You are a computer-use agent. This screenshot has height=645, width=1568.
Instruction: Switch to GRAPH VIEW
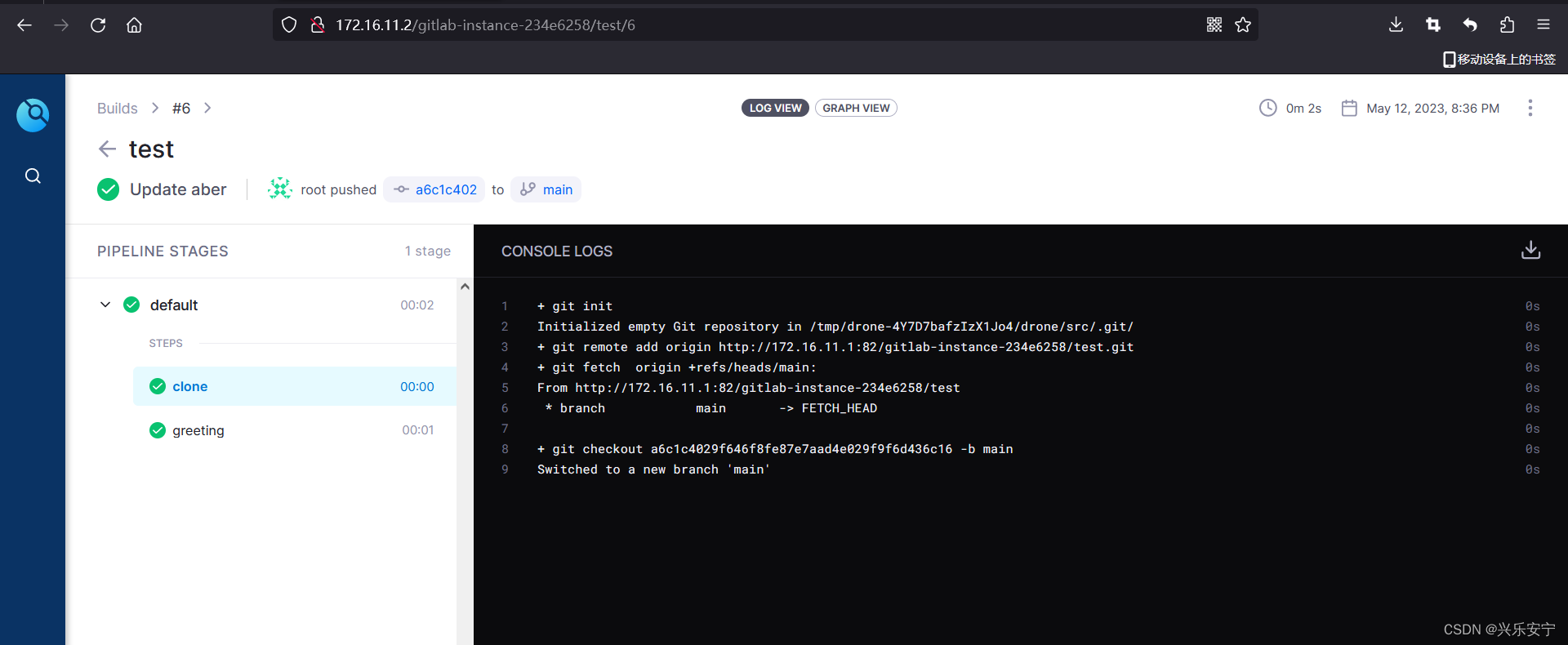click(856, 108)
